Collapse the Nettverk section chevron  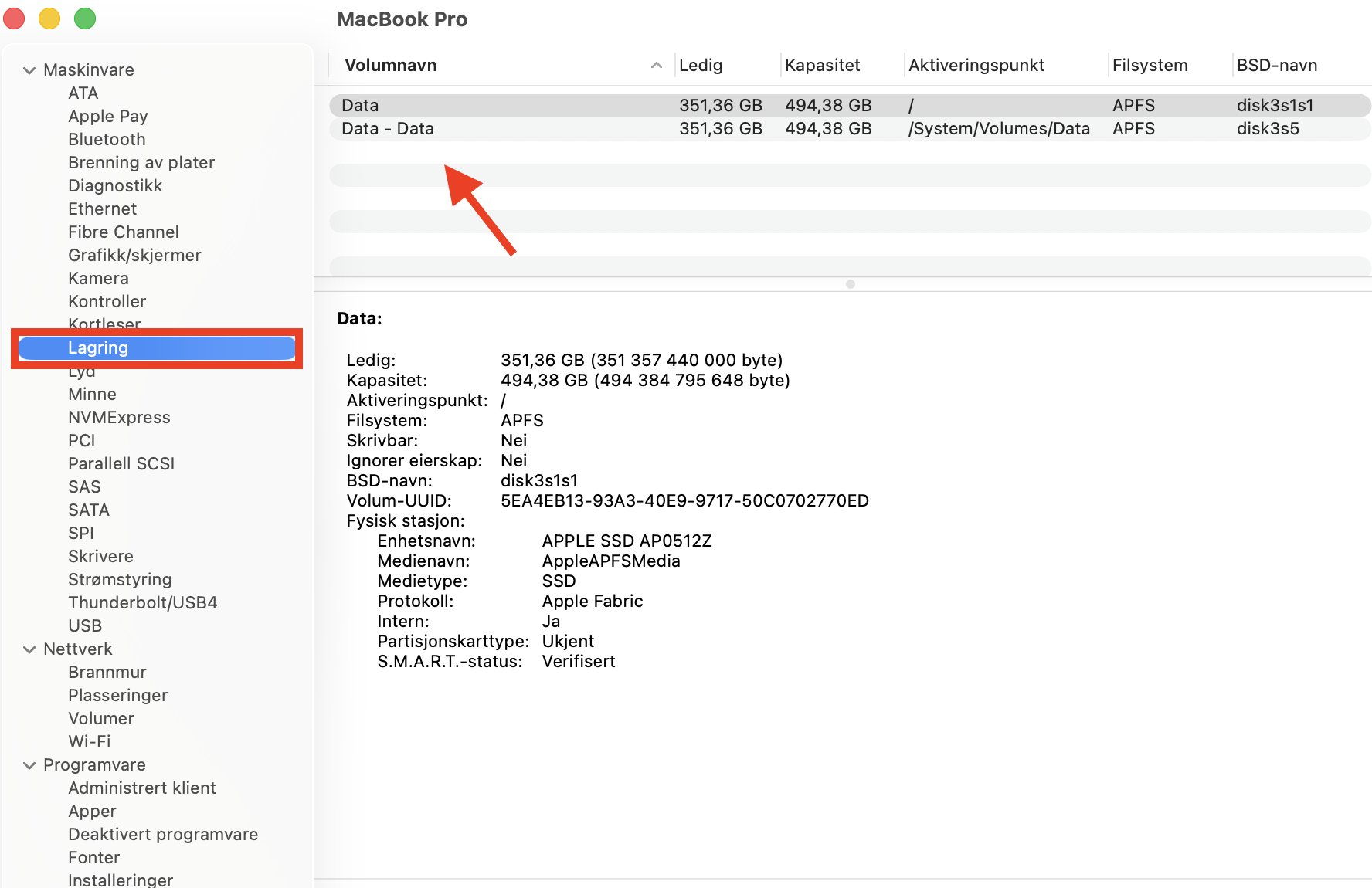29,649
